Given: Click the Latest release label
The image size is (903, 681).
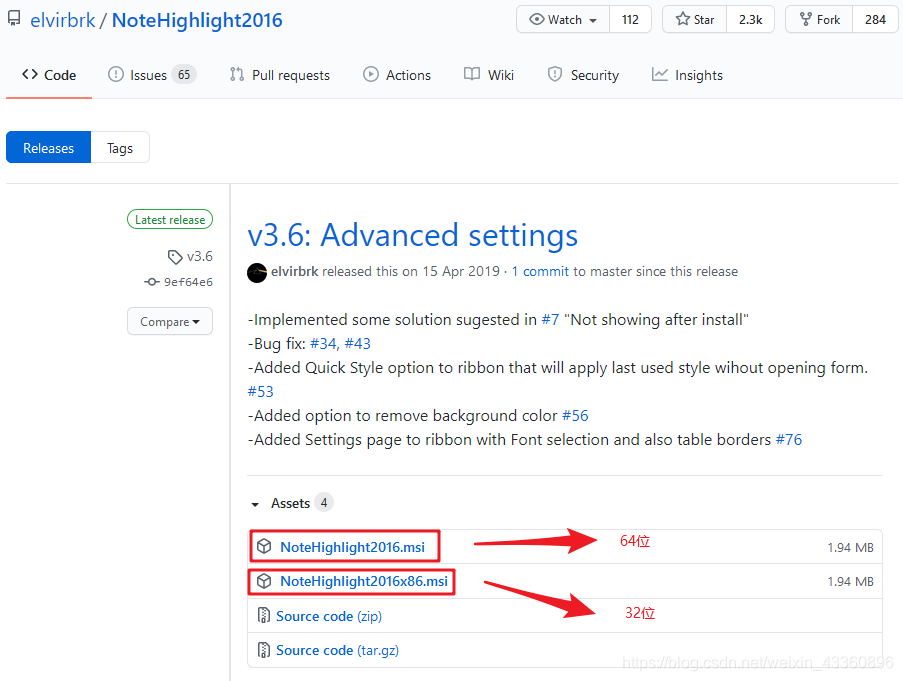Looking at the screenshot, I should coord(170,219).
